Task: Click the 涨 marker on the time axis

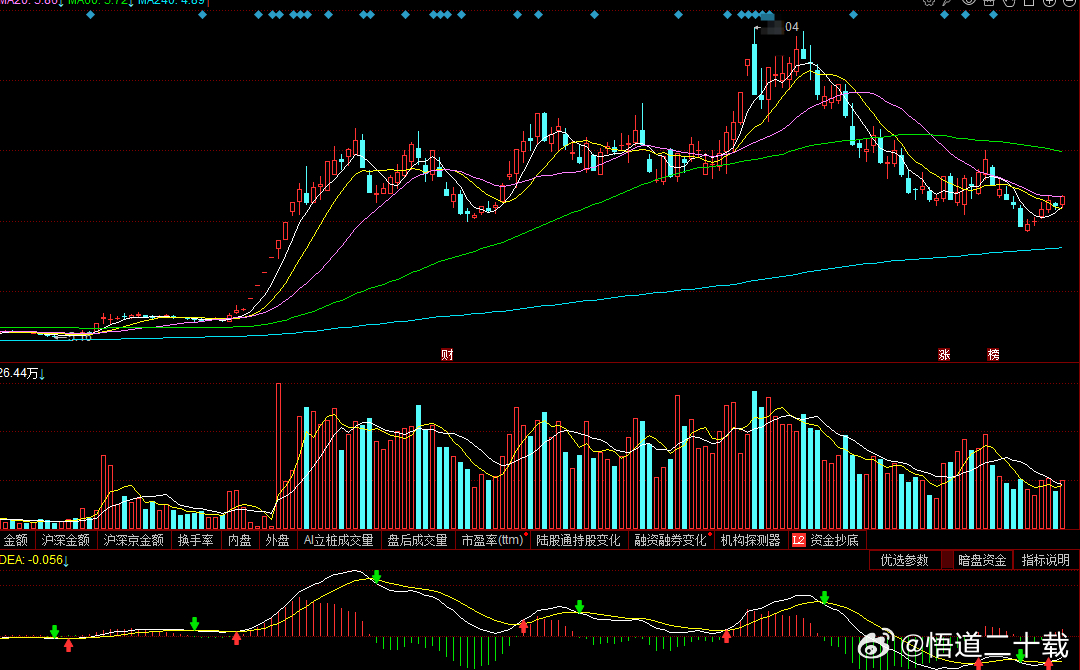Action: pyautogui.click(x=944, y=355)
